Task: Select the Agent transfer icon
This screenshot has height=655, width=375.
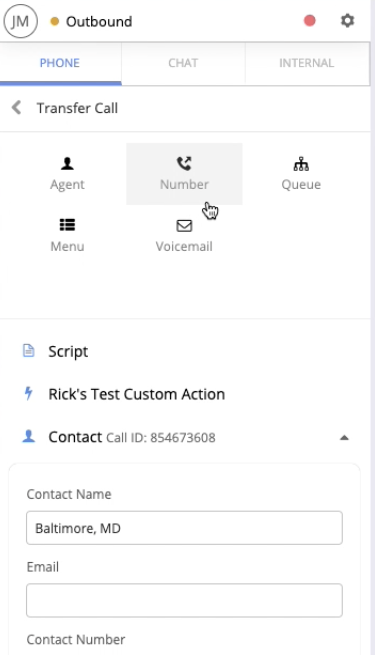Action: pos(67,164)
